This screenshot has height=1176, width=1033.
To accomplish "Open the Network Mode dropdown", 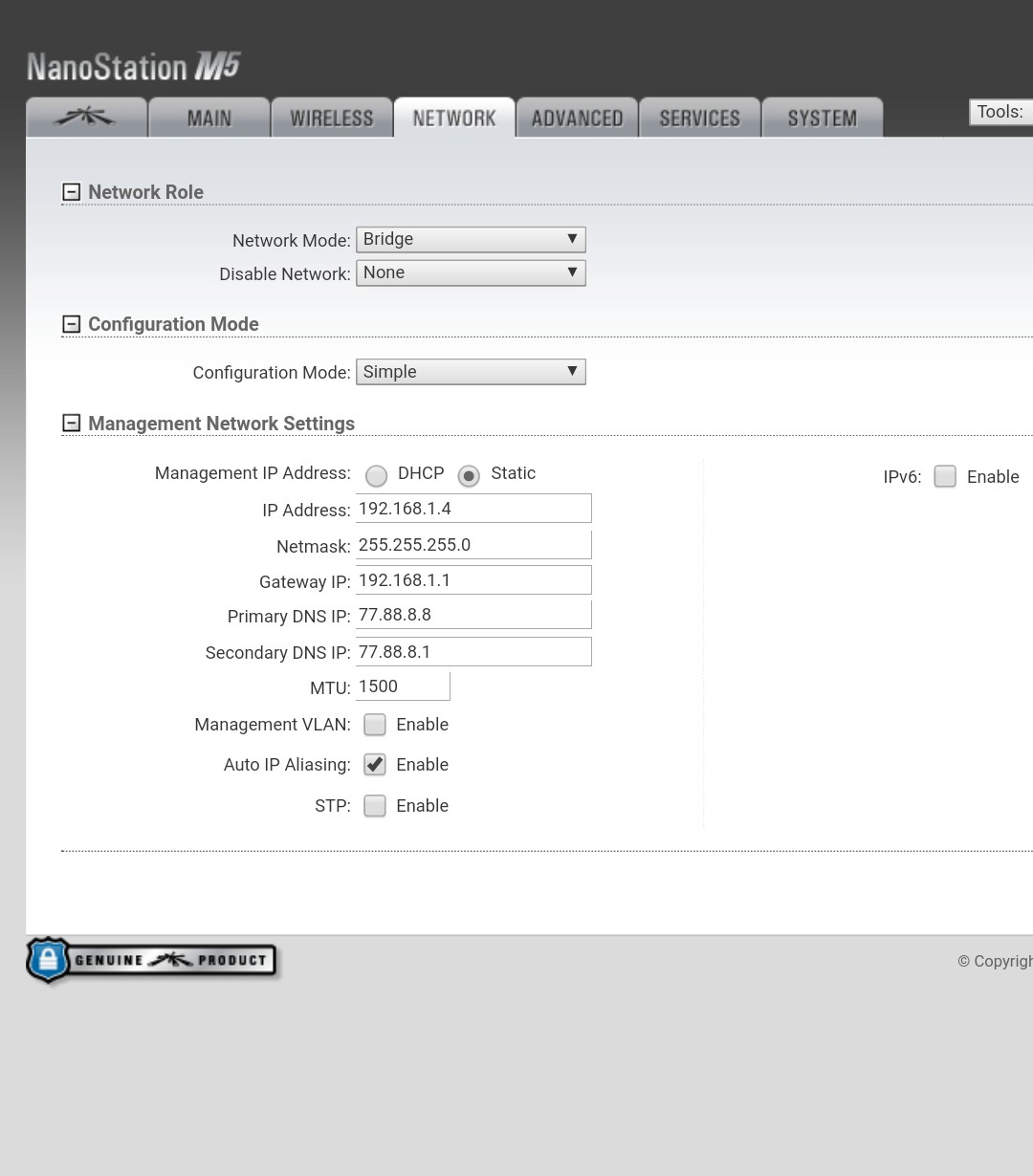I will 471,239.
